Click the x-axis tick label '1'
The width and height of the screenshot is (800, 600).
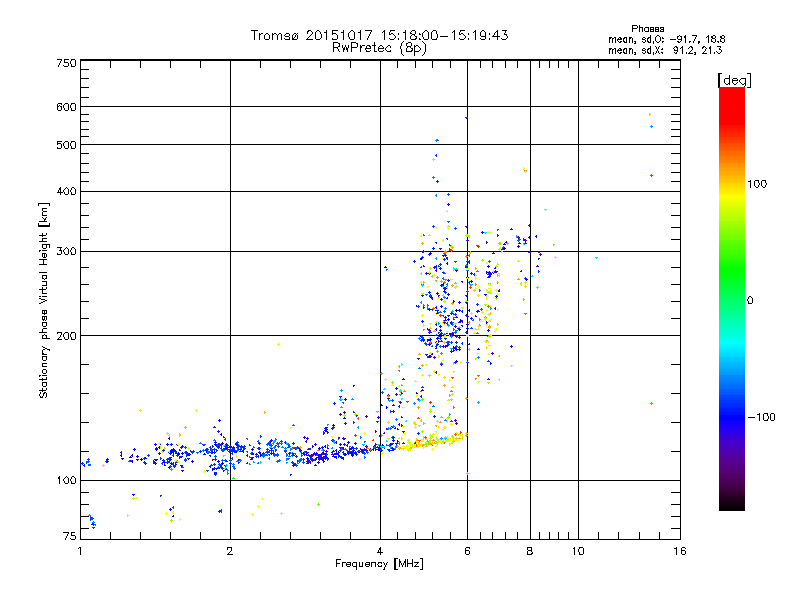coord(80,551)
